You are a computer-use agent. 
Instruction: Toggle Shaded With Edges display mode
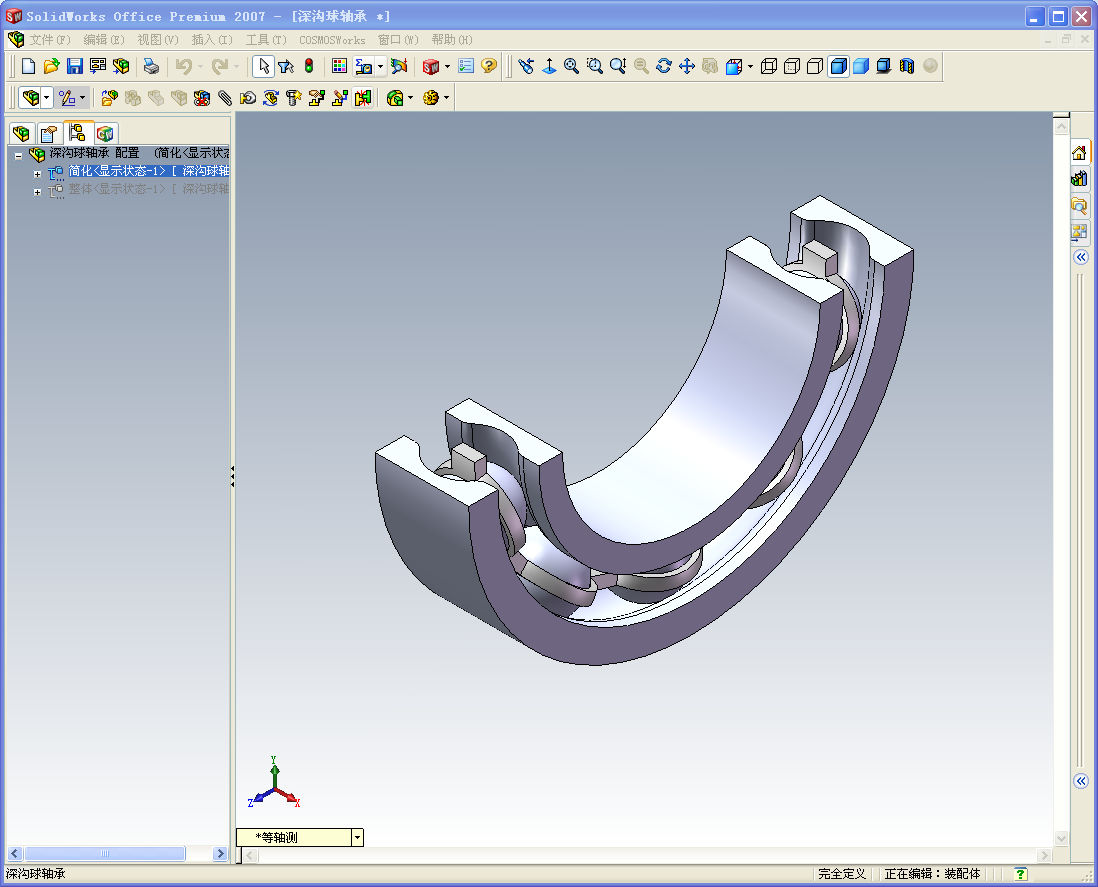coord(838,67)
